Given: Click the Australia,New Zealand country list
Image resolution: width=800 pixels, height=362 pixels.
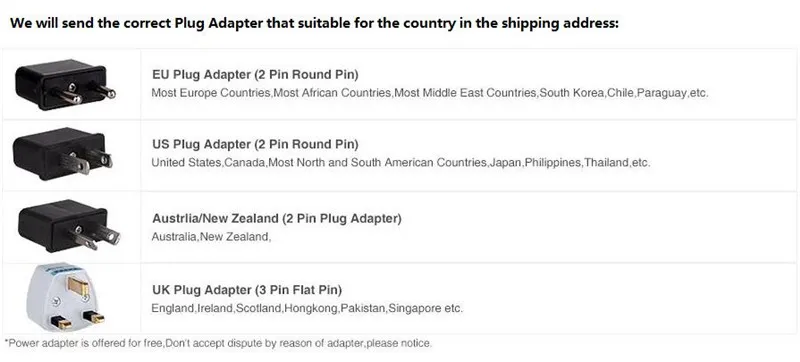Looking at the screenshot, I should tap(211, 237).
